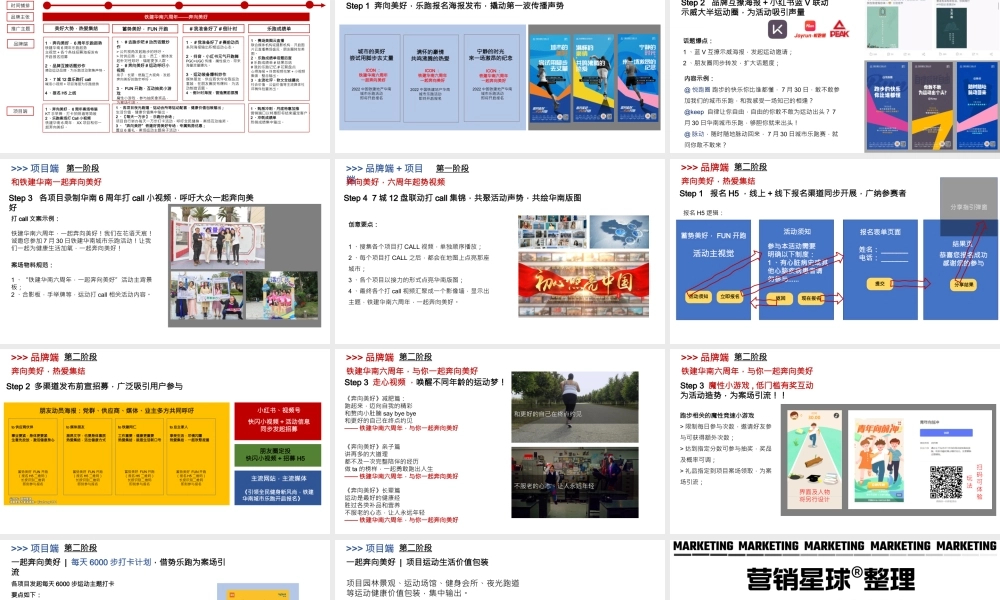
Task: Click the 立即报名 yellow button
Action: (x=730, y=297)
